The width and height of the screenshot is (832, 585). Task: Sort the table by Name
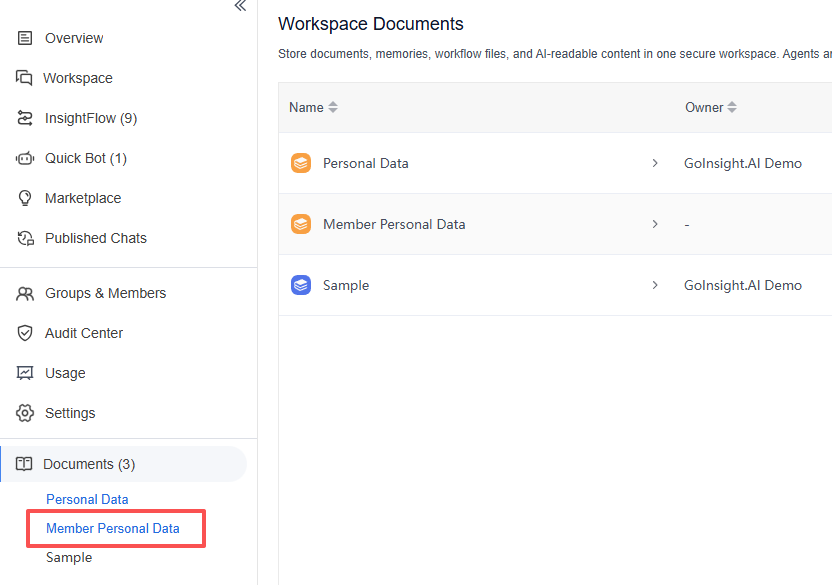333,107
